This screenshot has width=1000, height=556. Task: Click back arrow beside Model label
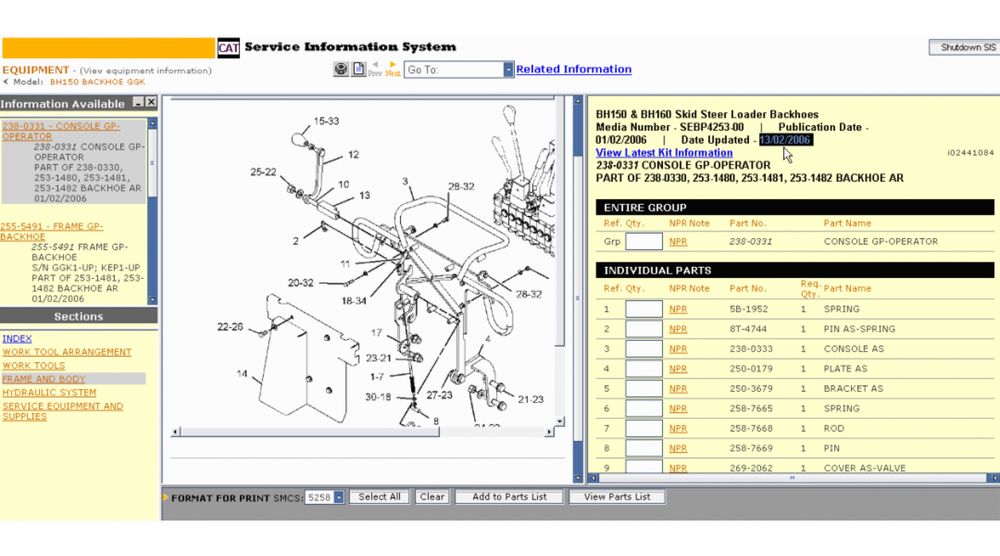coord(6,82)
